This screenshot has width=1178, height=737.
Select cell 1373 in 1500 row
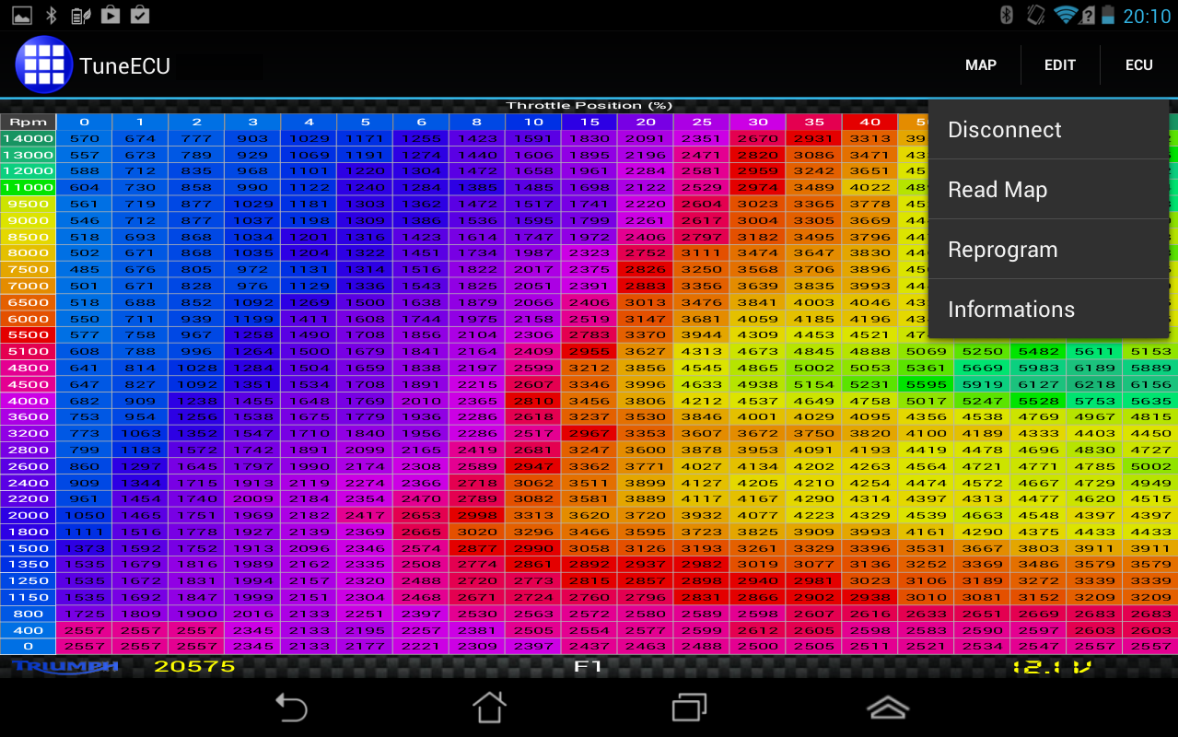pos(84,548)
